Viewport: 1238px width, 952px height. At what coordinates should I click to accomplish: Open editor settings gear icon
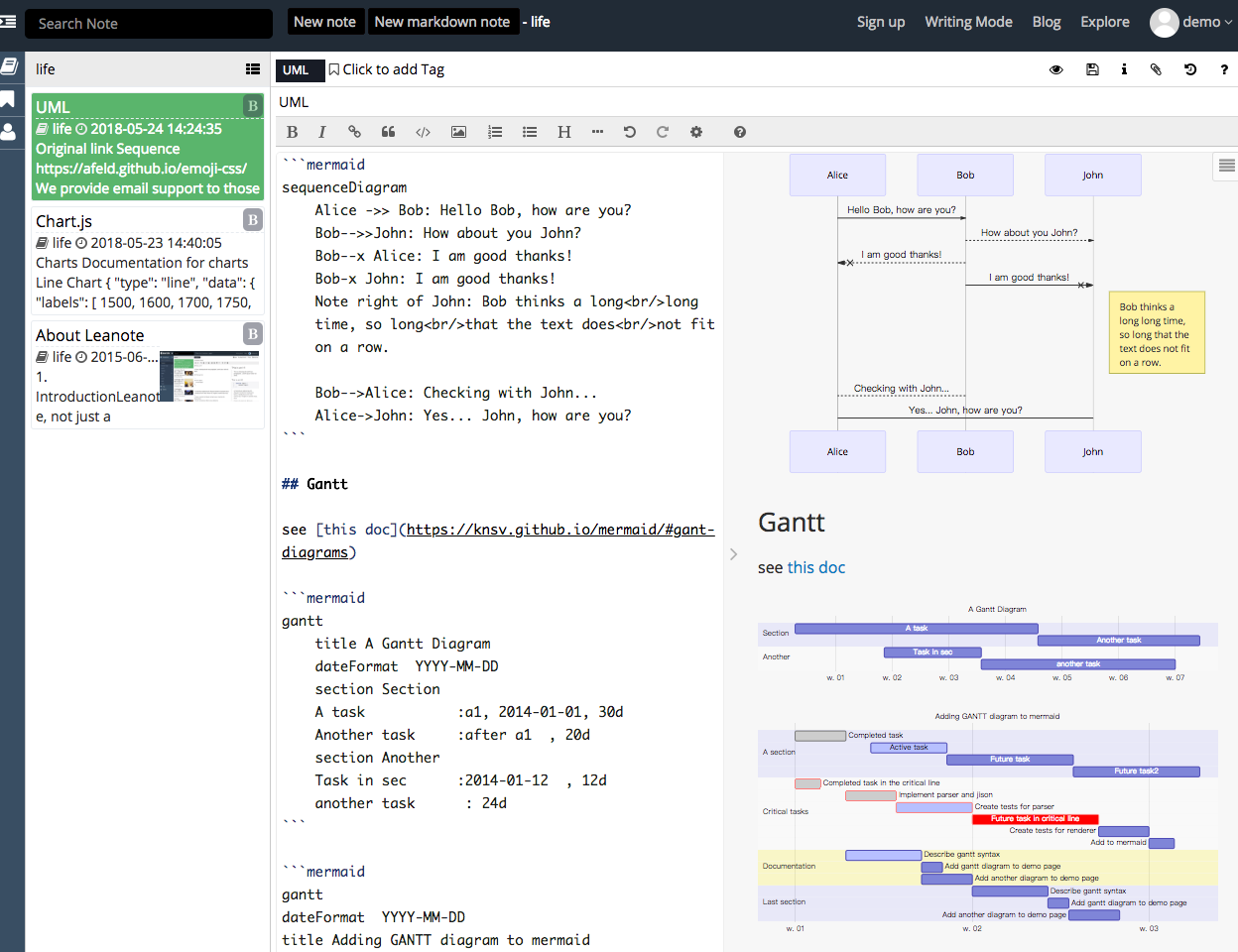(x=696, y=132)
